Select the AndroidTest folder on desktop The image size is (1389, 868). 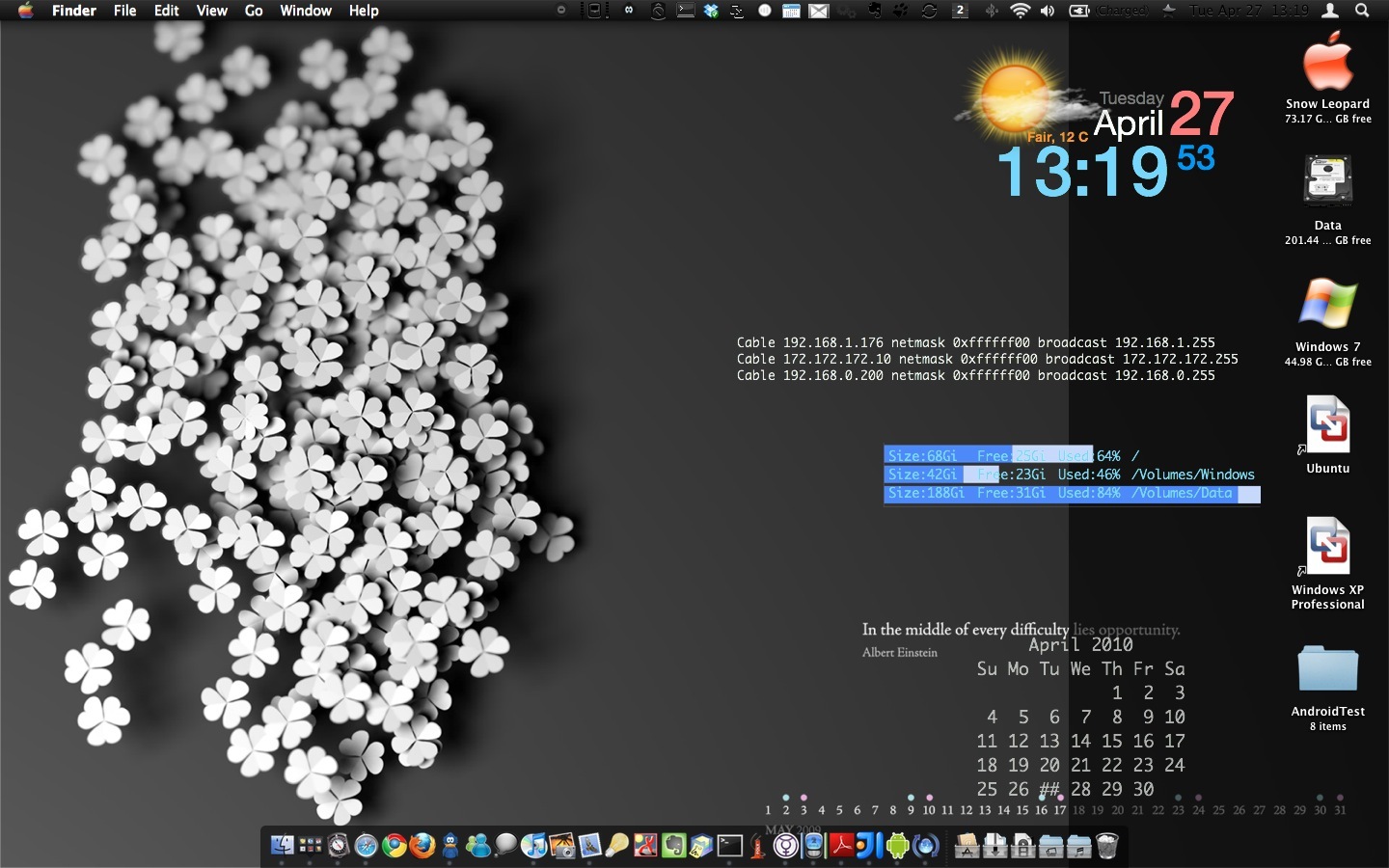pyautogui.click(x=1327, y=669)
